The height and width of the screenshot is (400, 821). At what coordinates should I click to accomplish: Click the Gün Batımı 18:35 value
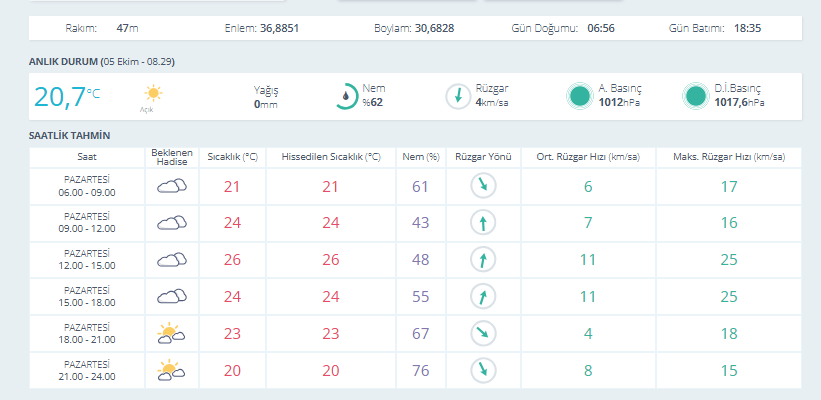(747, 28)
